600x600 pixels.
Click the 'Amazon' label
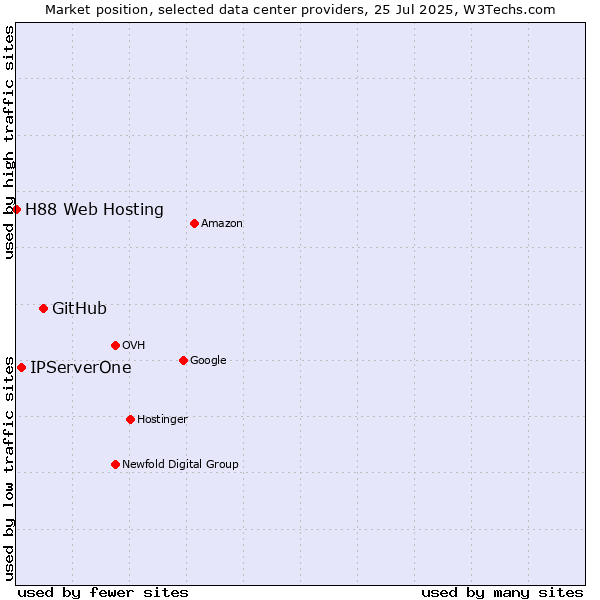pyautogui.click(x=222, y=223)
